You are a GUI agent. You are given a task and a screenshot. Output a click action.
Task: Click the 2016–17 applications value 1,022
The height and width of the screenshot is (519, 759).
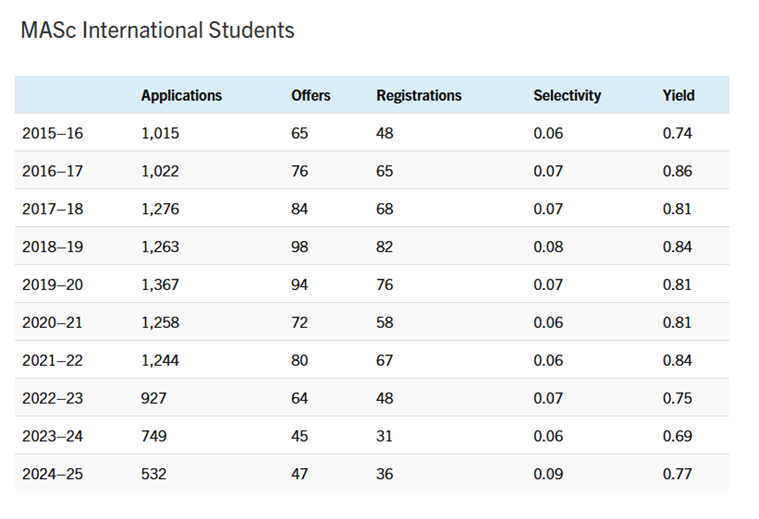(160, 171)
